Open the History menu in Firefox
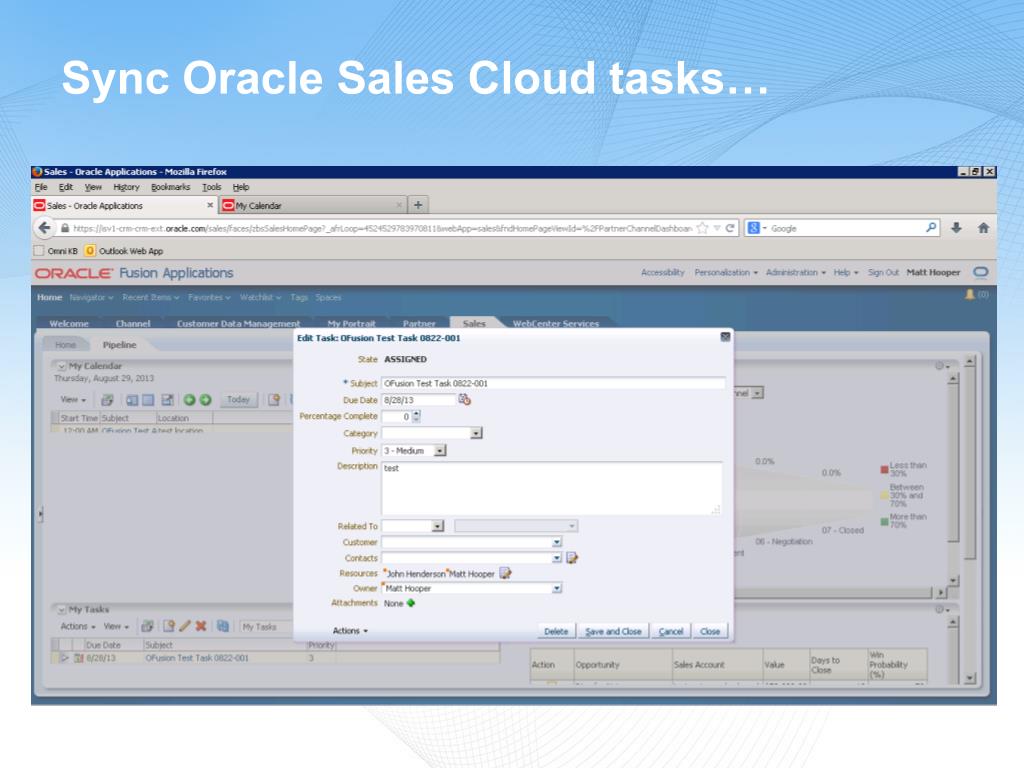This screenshot has height=768, width=1024. point(126,187)
